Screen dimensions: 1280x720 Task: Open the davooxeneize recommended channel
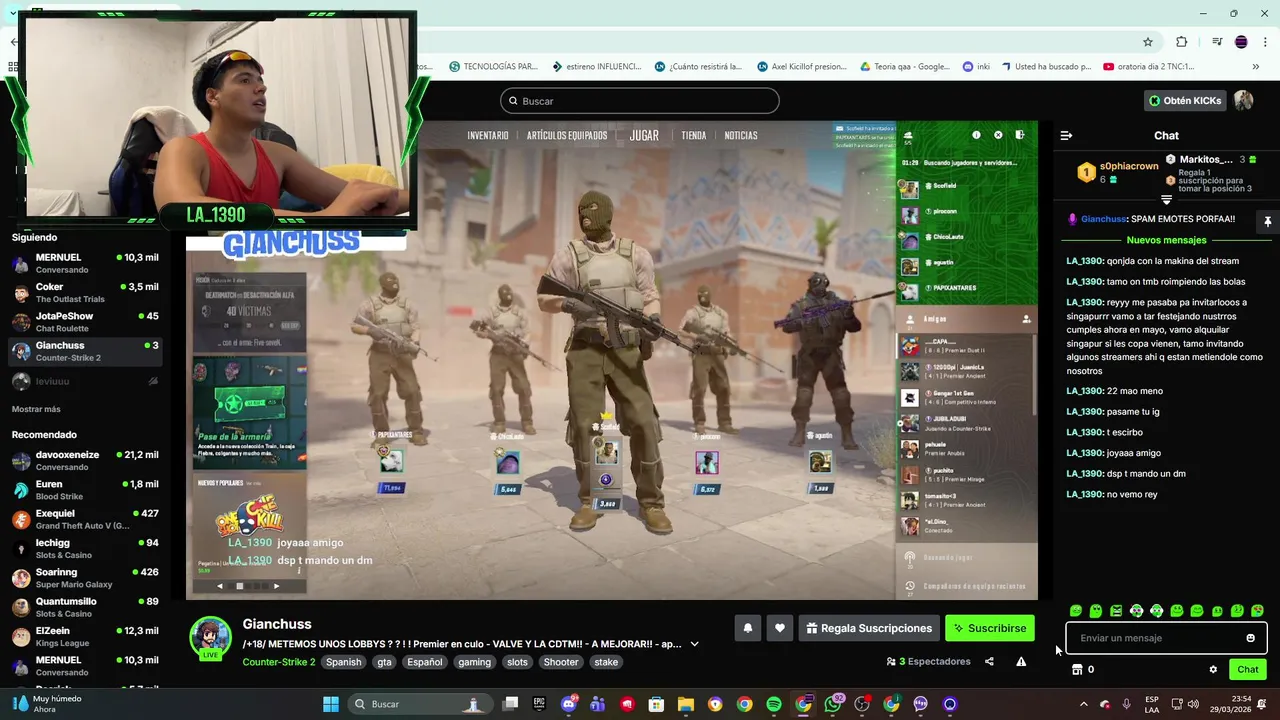coord(85,461)
